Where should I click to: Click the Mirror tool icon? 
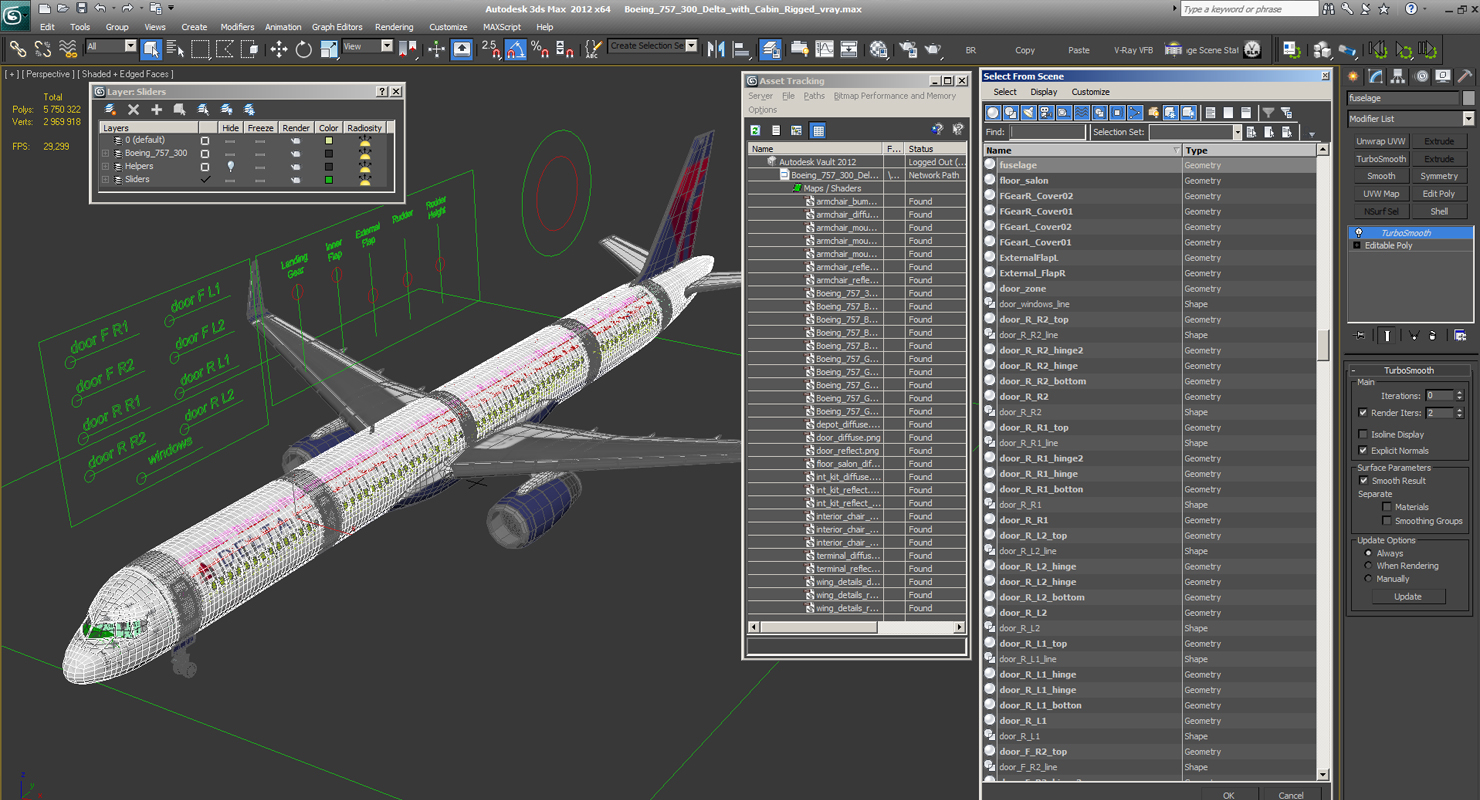pyautogui.click(x=716, y=49)
